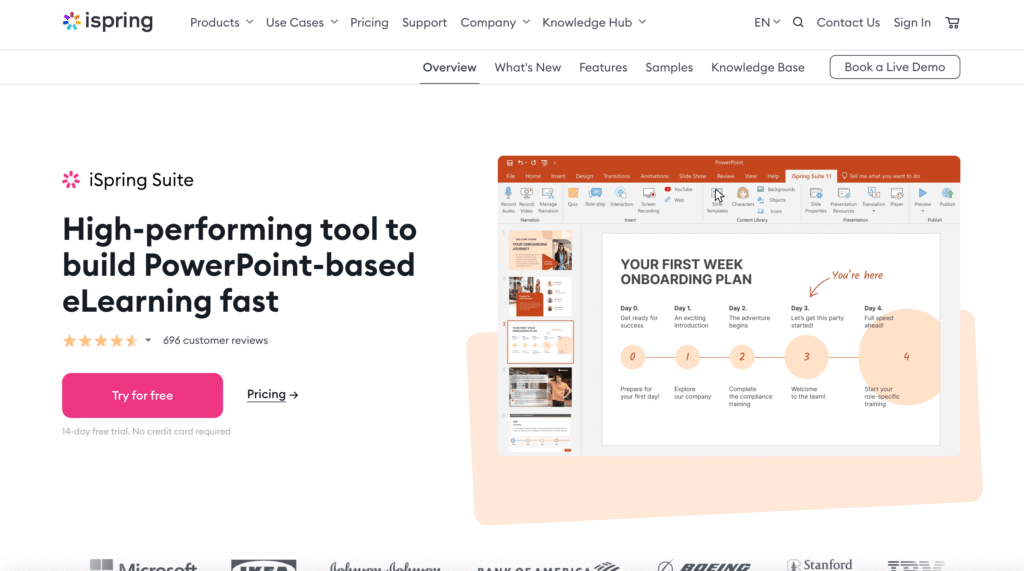Viewport: 1024px width, 571px height.
Task: Select the Interaction ribbon icon
Action: [621, 197]
